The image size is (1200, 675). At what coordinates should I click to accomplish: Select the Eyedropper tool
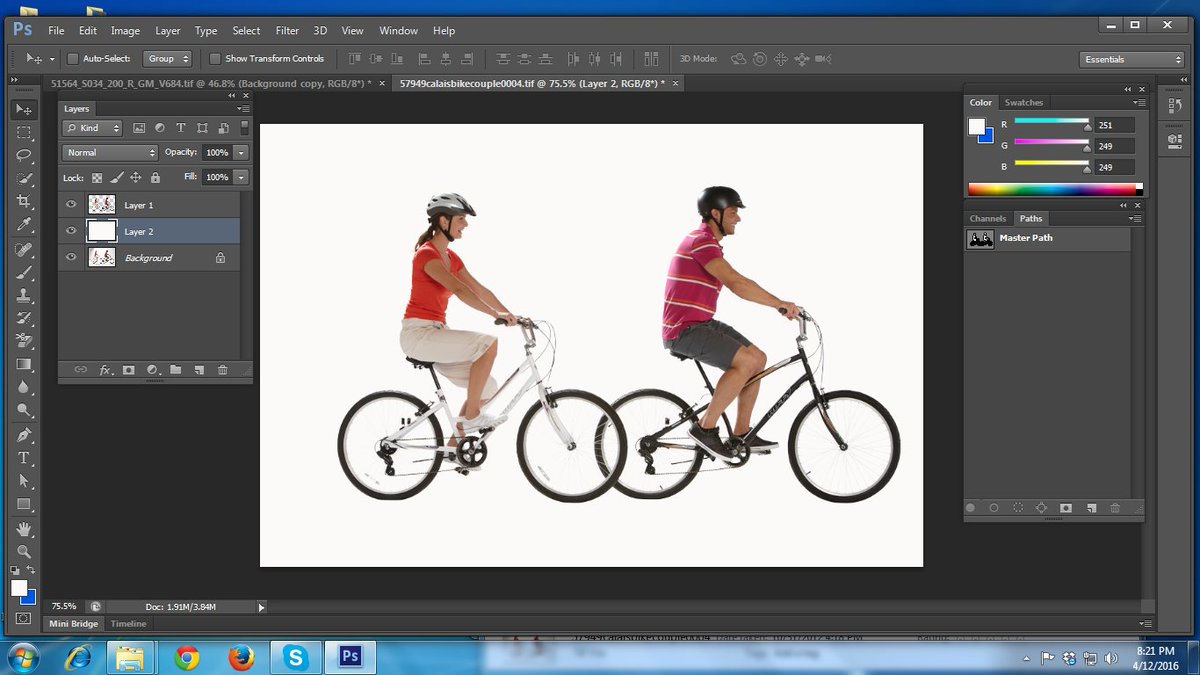tap(24, 224)
